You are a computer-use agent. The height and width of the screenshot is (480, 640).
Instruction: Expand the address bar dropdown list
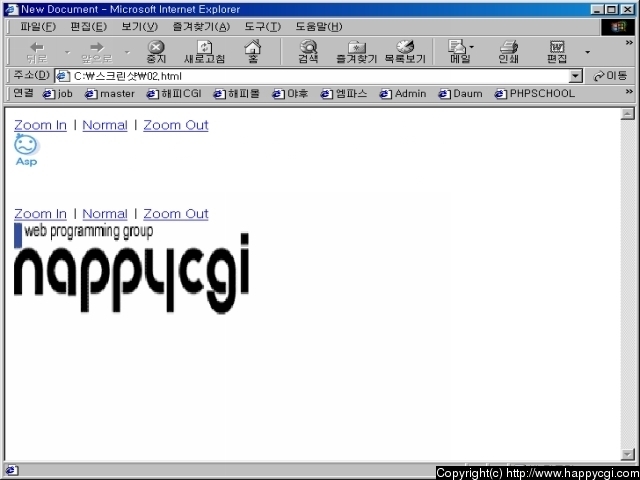pyautogui.click(x=575, y=76)
